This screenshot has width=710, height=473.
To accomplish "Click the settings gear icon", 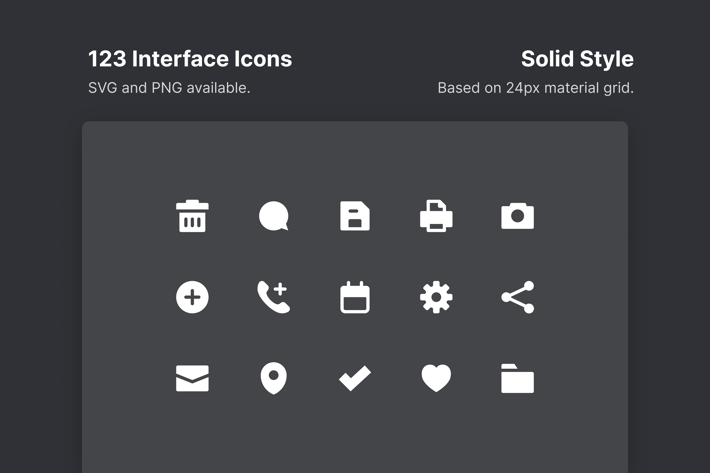I will [x=436, y=297].
